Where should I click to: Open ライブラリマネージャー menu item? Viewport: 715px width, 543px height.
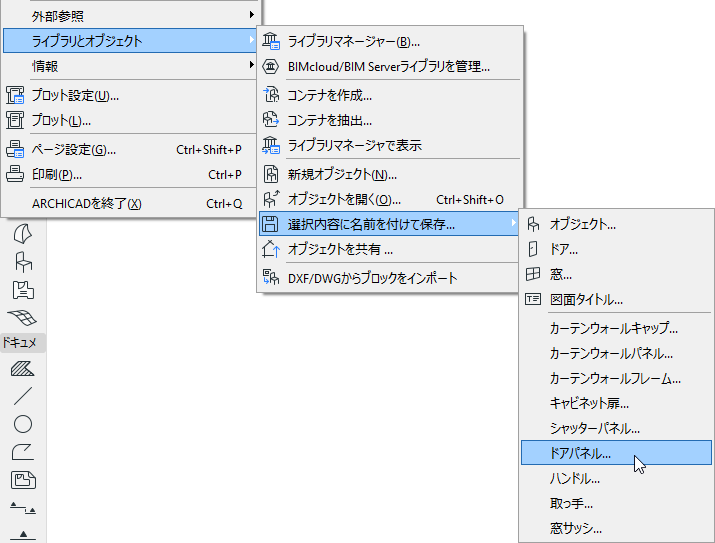354,41
